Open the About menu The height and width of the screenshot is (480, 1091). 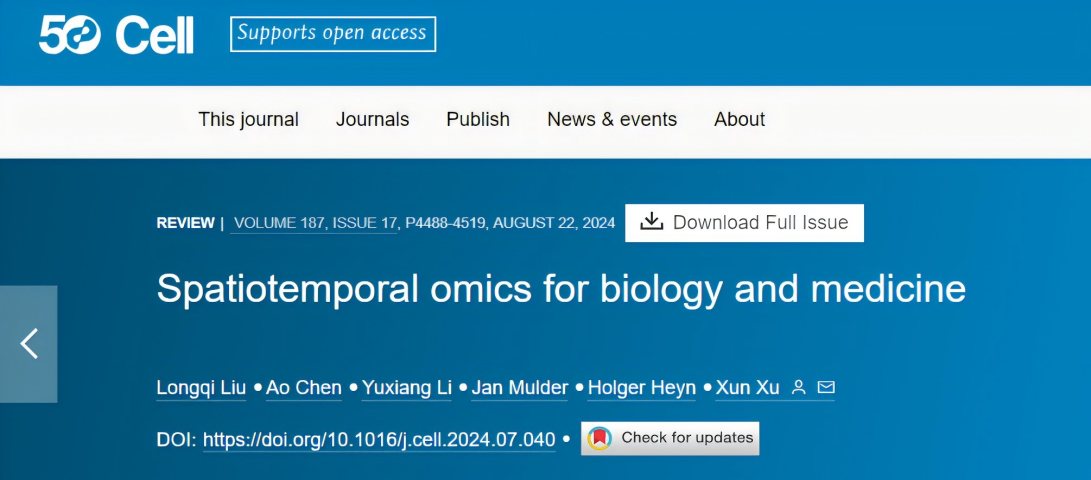(739, 120)
